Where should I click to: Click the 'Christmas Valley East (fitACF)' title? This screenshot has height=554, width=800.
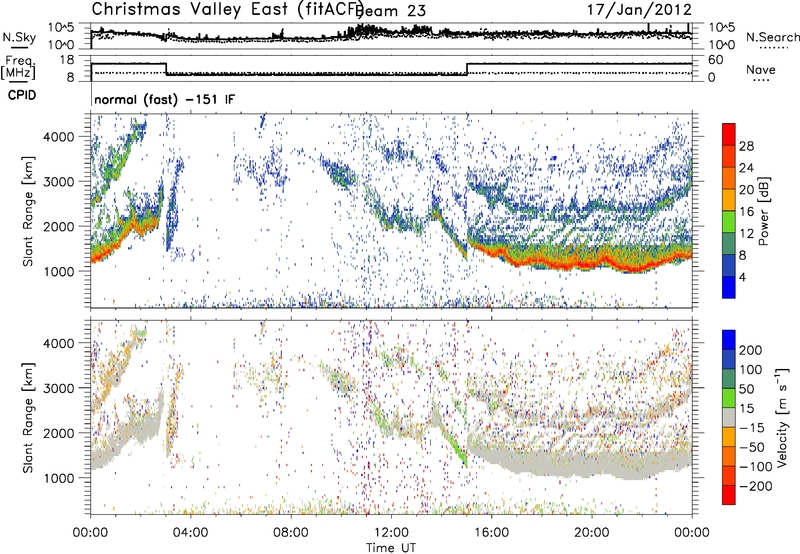227,10
